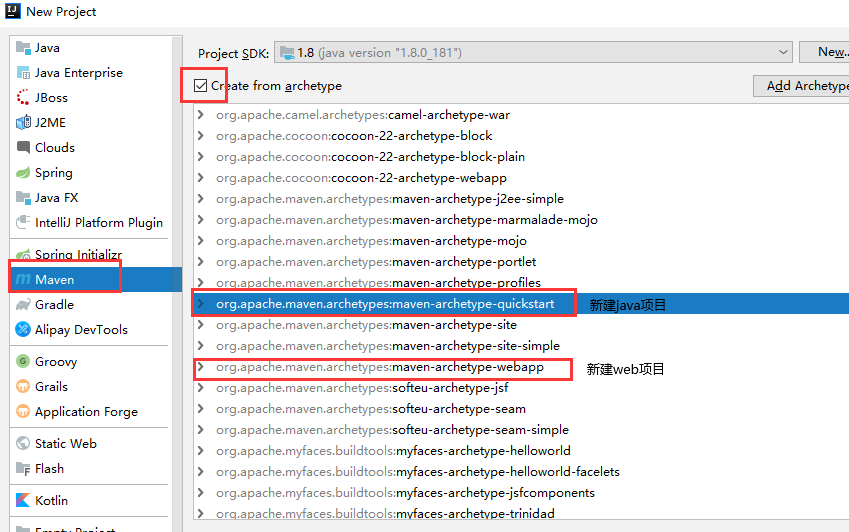This screenshot has height=532, width=849.
Task: Expand maven-archetype-quickstart entry
Action: click(201, 304)
